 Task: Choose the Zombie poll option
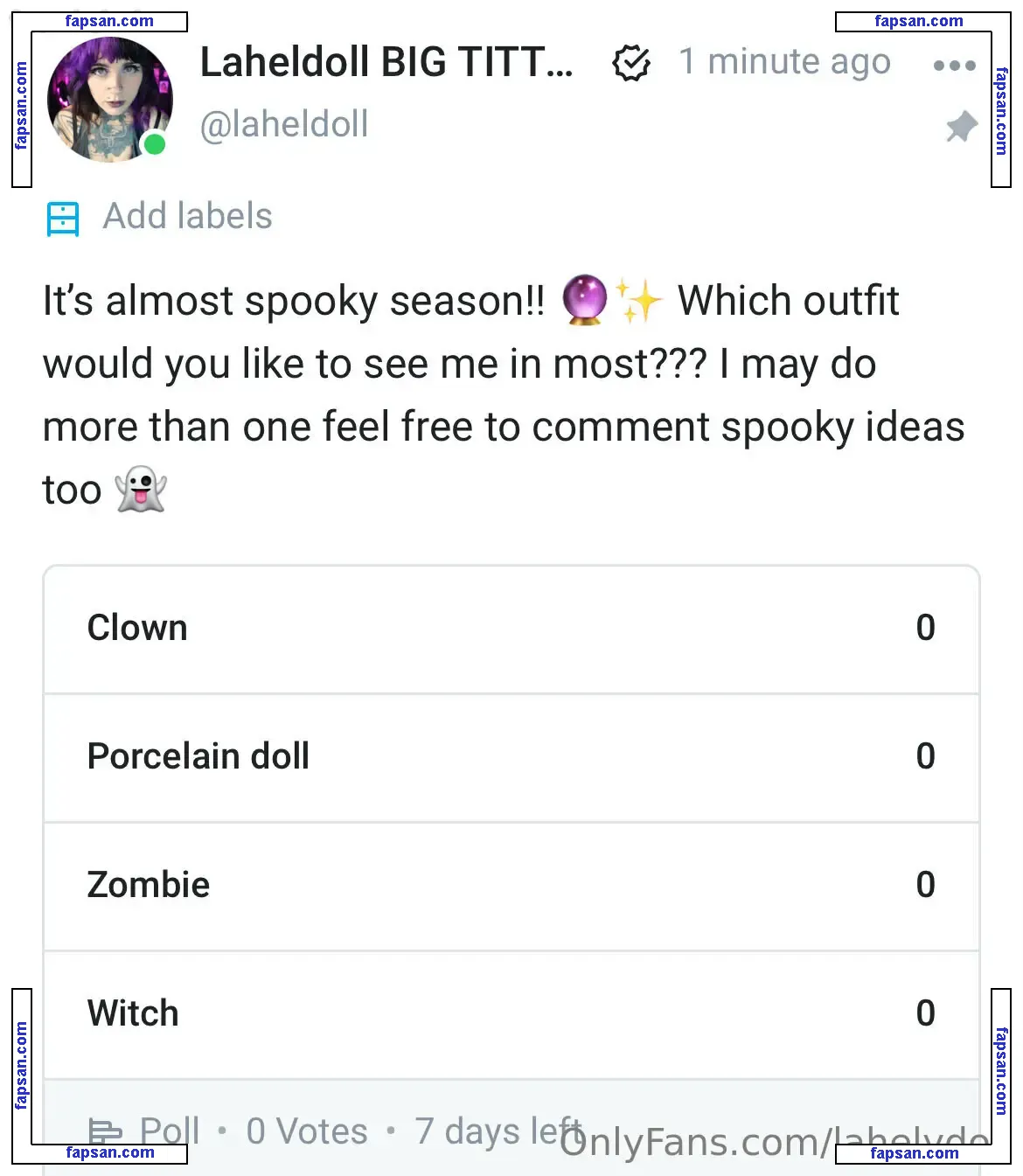click(511, 886)
